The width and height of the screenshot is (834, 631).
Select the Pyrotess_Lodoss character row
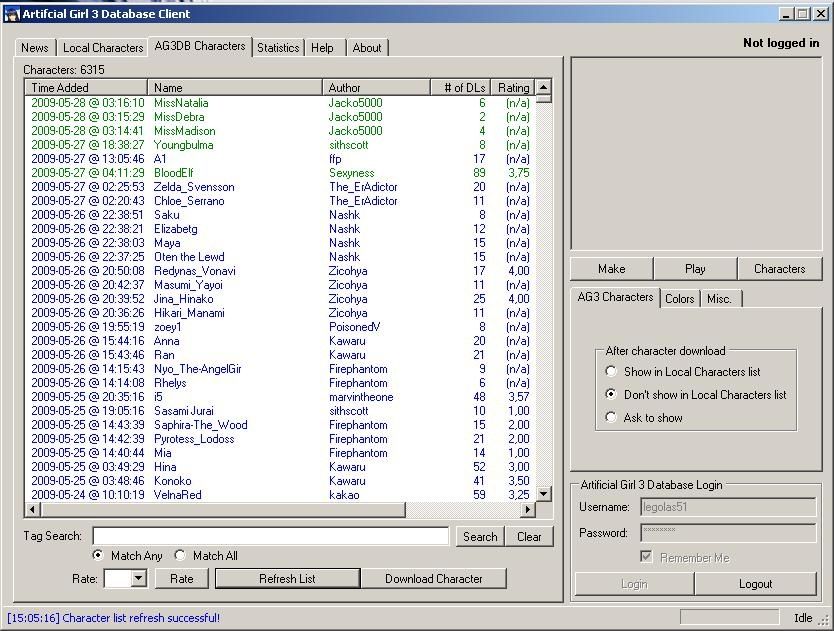coord(280,439)
